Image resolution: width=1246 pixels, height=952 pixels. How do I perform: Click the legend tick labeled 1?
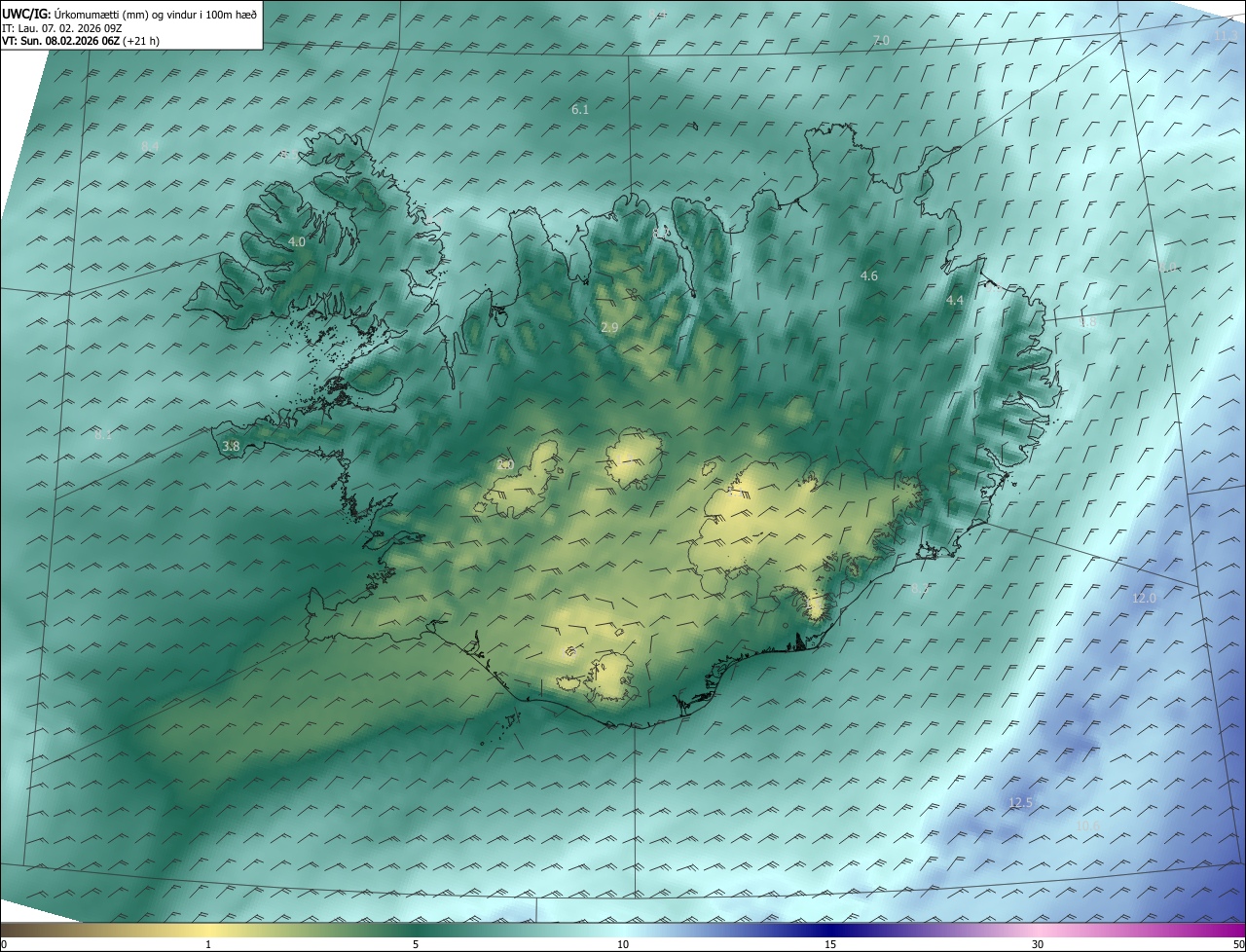pos(208,944)
